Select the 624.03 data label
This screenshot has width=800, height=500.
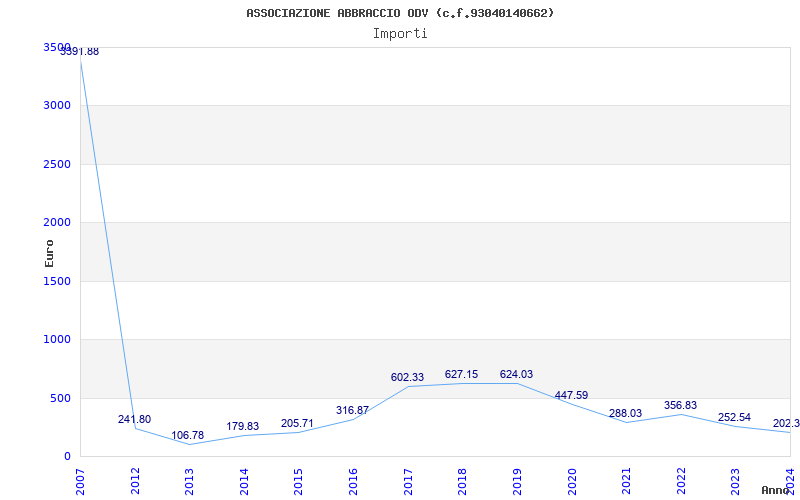click(x=516, y=374)
